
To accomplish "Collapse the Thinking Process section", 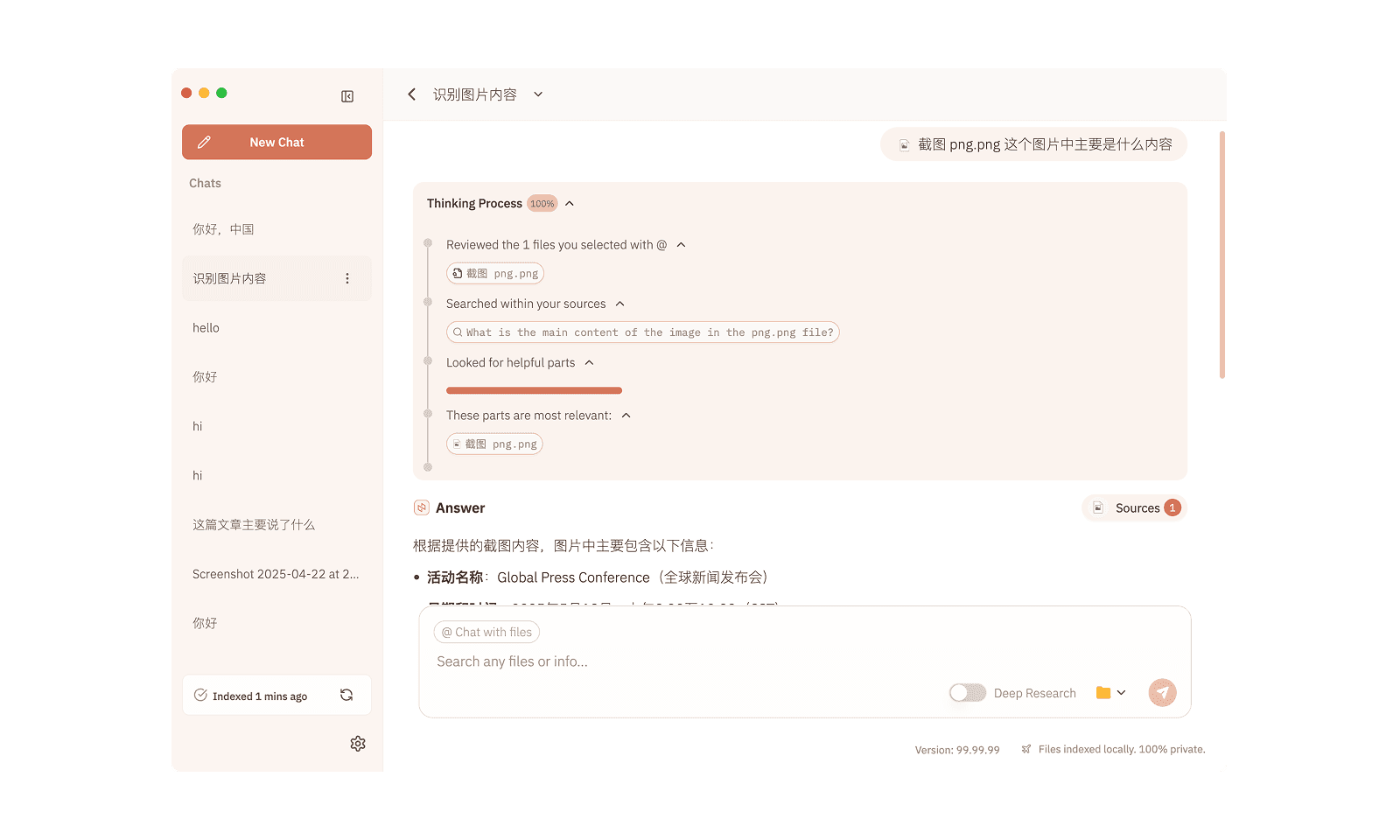I will tap(570, 204).
